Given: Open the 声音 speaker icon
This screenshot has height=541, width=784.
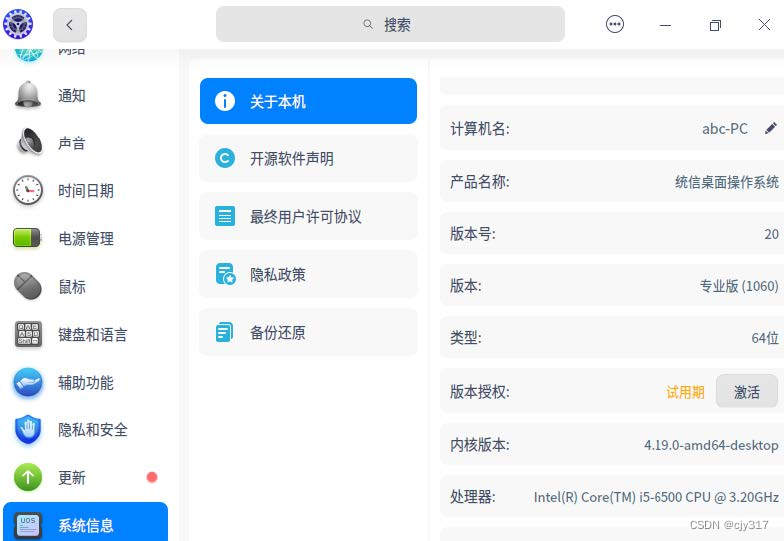Looking at the screenshot, I should pyautogui.click(x=30, y=142).
